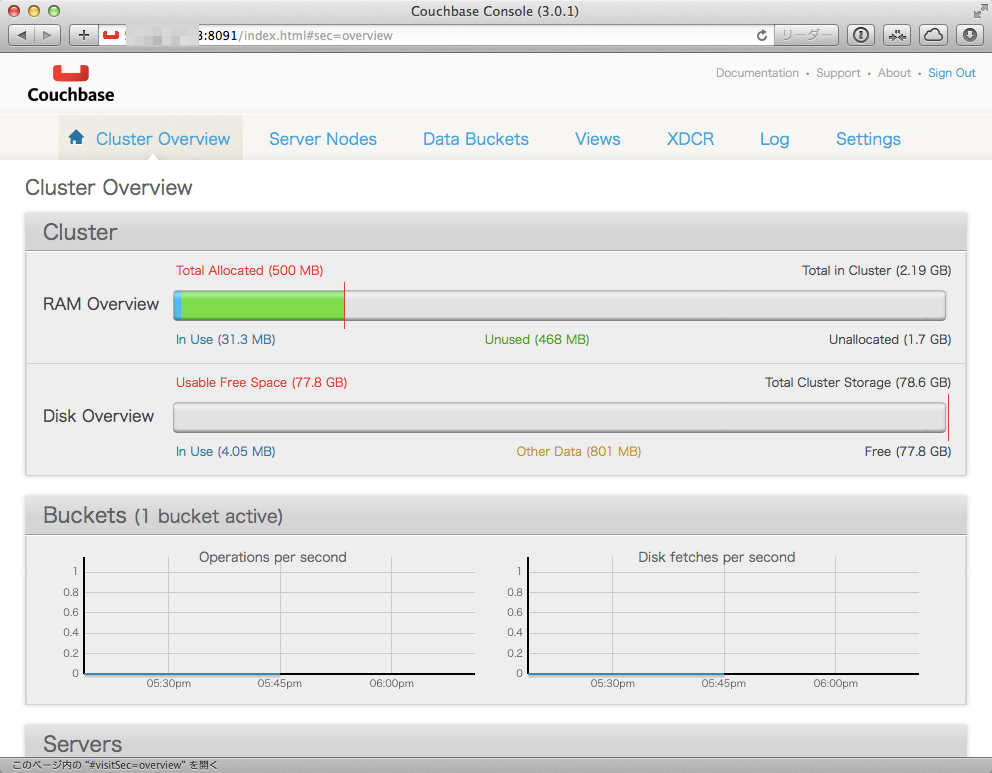Screen dimensions: 992x773
Task: Click the Couchbase logo
Action: coord(70,82)
